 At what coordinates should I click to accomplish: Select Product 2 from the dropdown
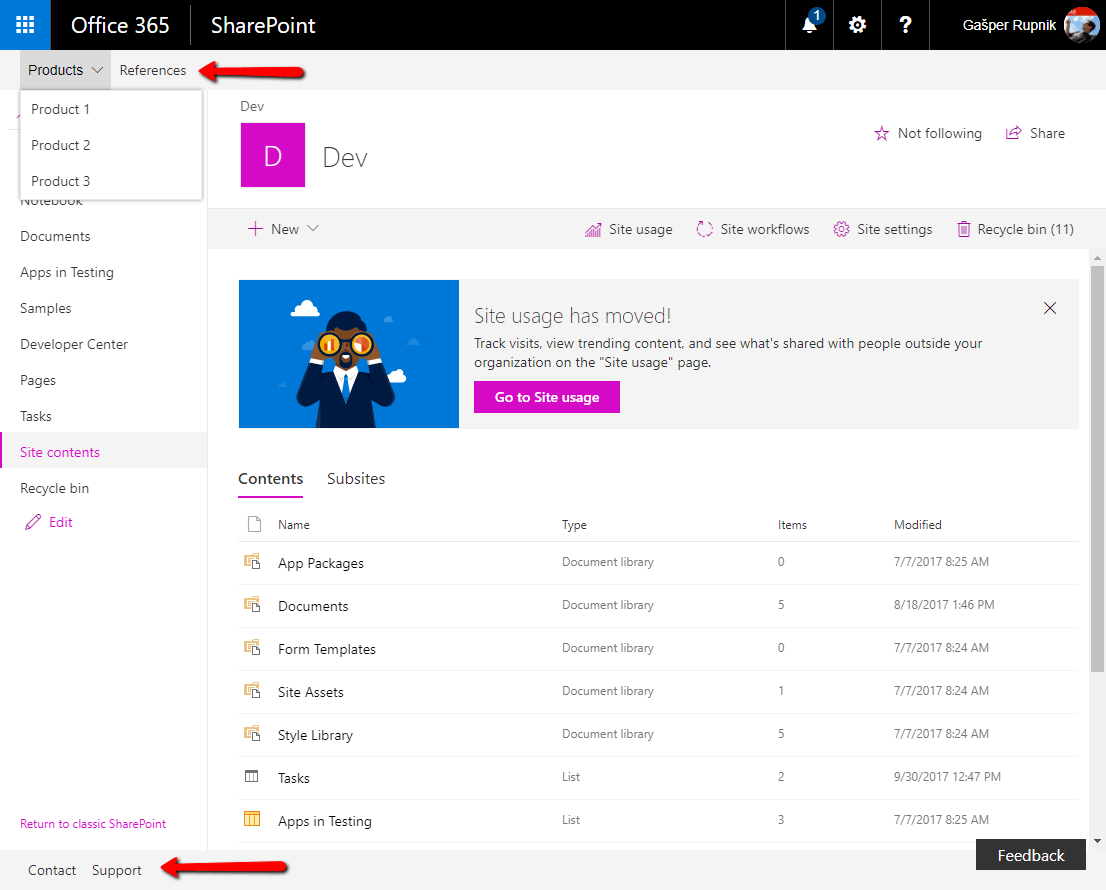click(61, 145)
